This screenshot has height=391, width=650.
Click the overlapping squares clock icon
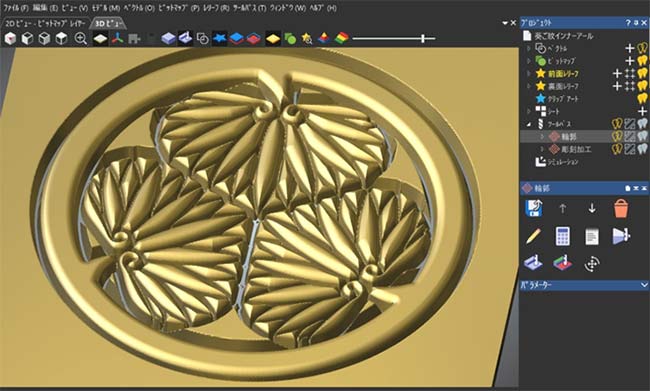pos(202,39)
